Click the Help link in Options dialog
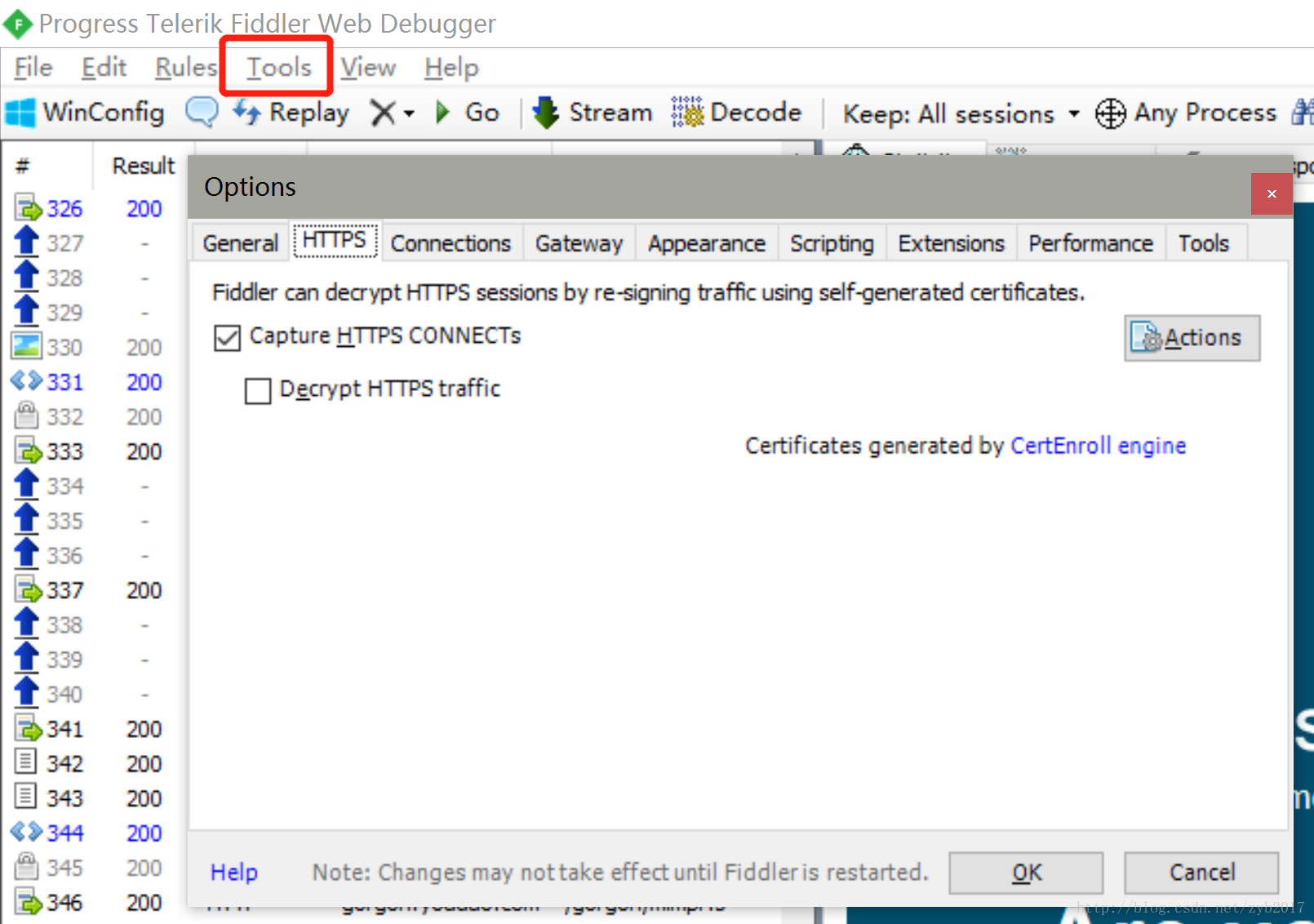The image size is (1314, 924). point(234,873)
